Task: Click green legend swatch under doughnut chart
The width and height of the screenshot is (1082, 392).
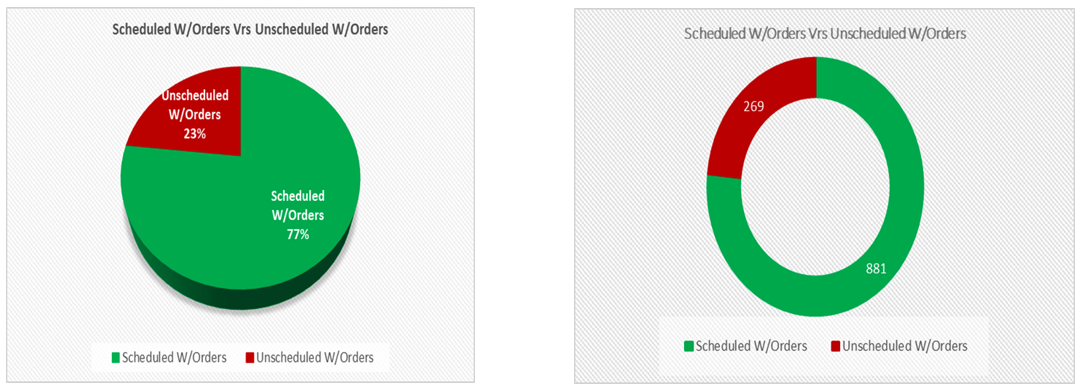Action: (688, 346)
